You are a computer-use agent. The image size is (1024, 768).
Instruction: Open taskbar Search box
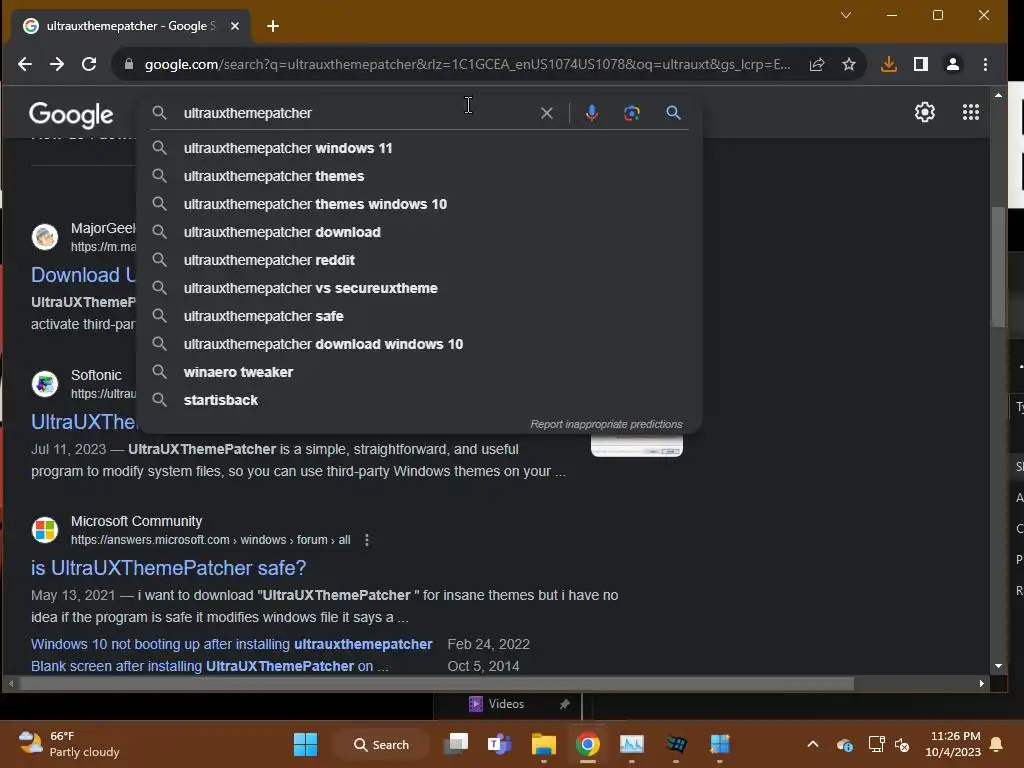[382, 744]
